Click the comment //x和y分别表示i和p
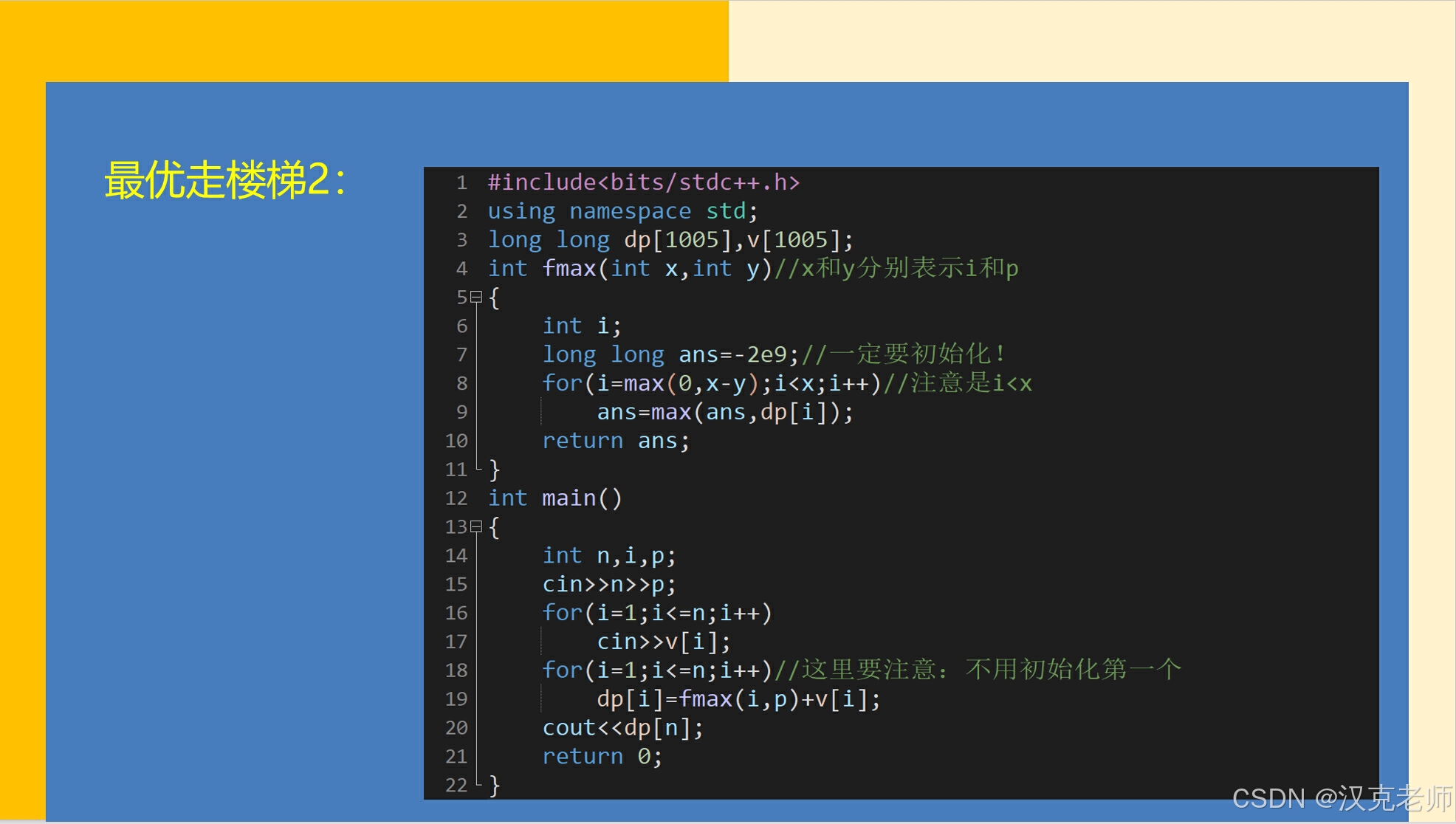 896,269
